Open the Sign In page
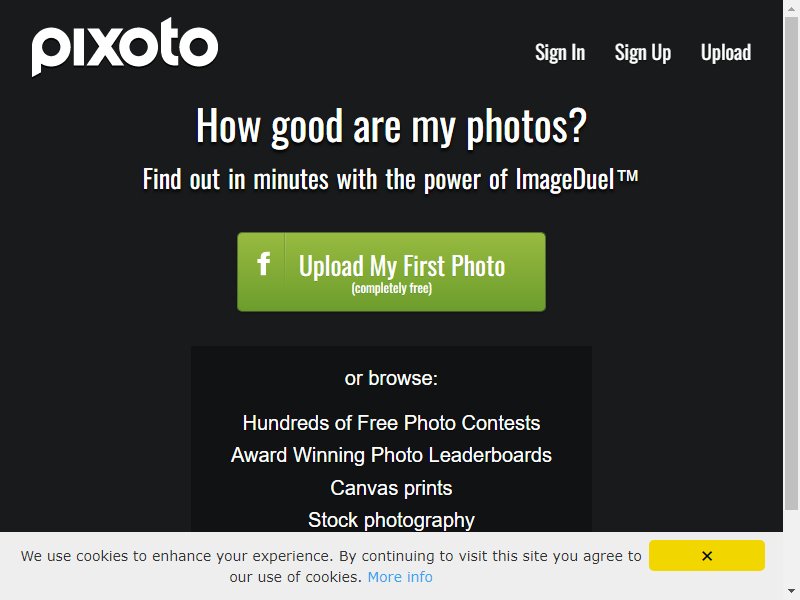This screenshot has height=600, width=800. tap(560, 53)
